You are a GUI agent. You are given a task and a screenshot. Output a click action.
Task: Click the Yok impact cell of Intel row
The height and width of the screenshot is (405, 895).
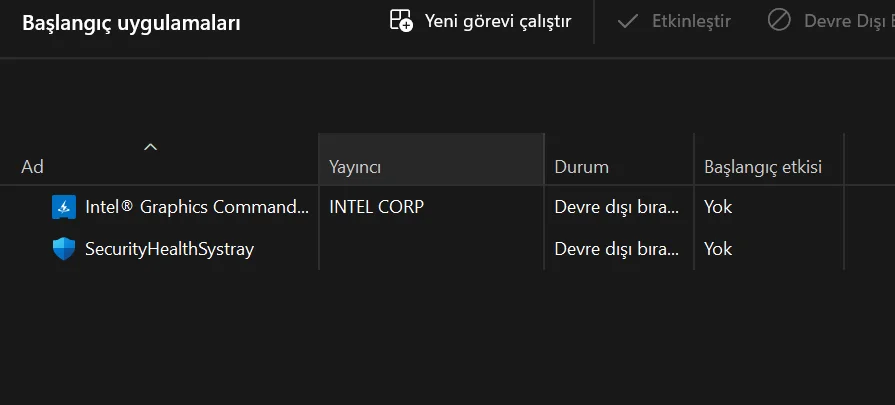(x=717, y=208)
